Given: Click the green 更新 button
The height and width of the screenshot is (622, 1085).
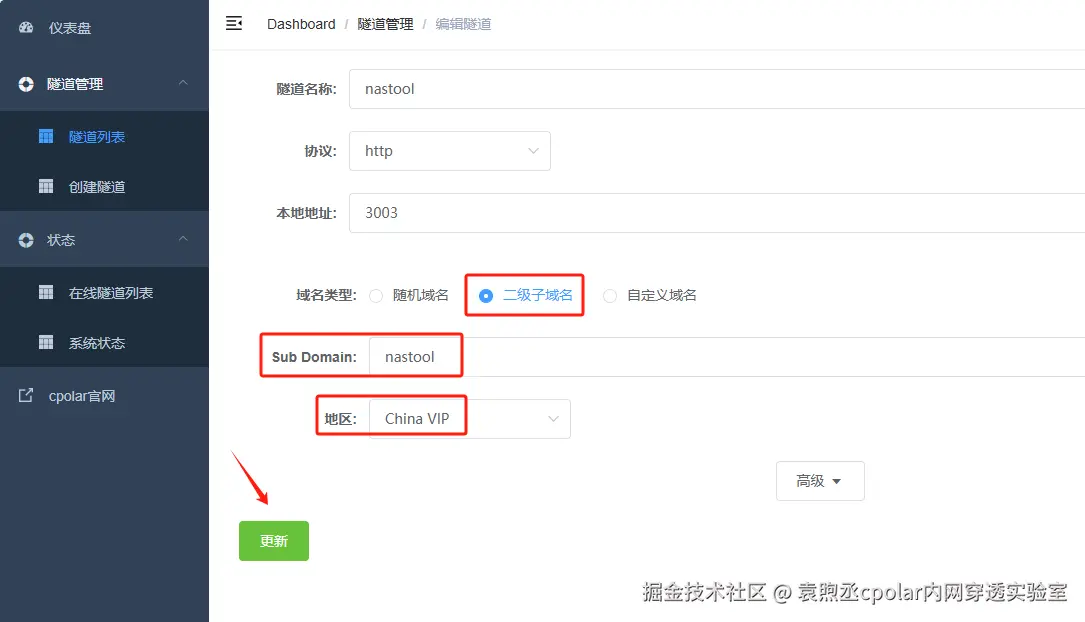Looking at the screenshot, I should (274, 541).
